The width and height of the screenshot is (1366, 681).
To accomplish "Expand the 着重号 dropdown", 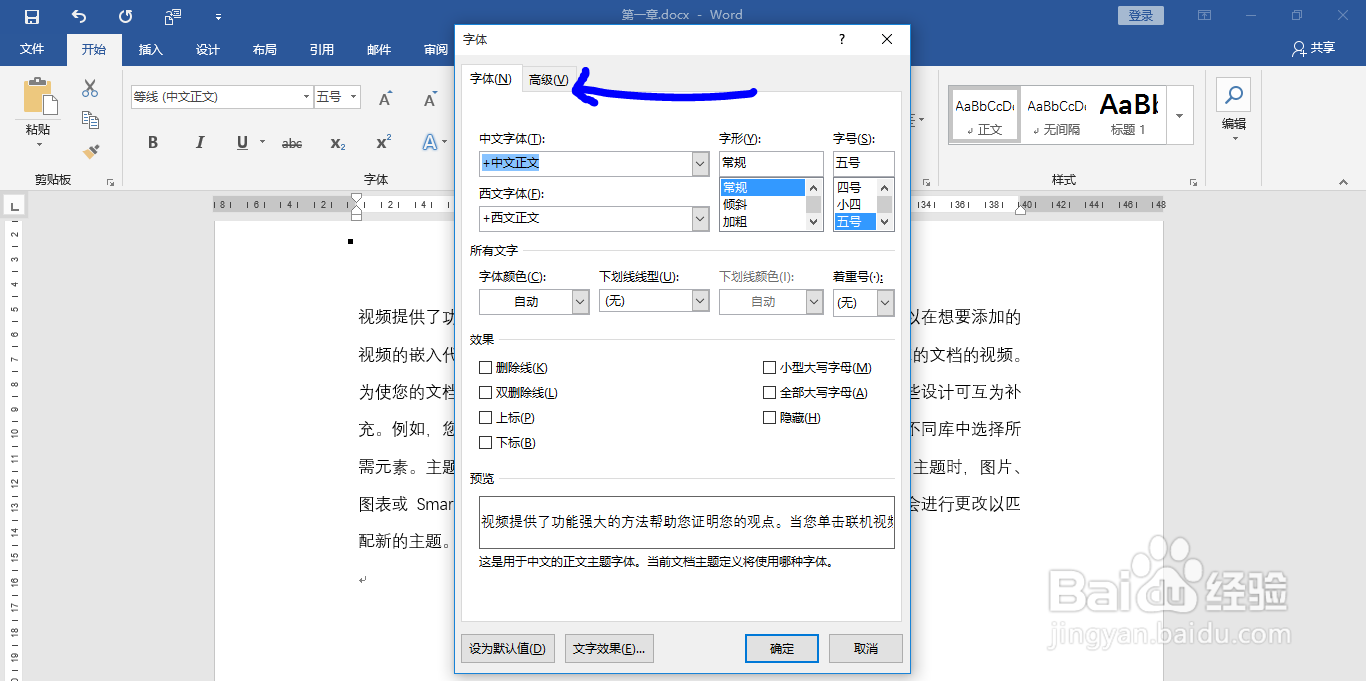I will (885, 300).
